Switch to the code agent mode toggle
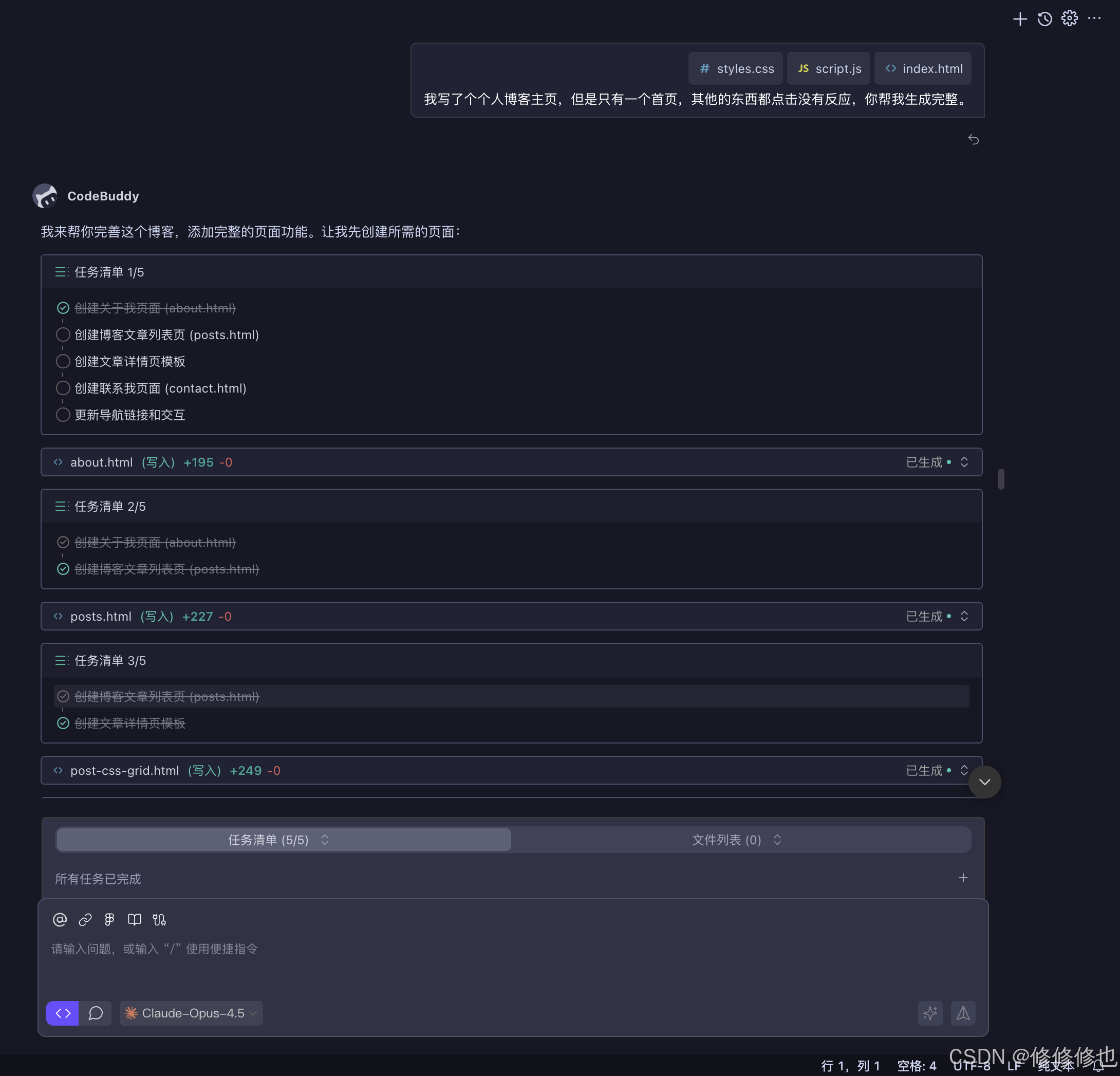This screenshot has width=1120, height=1076. coord(63,1013)
